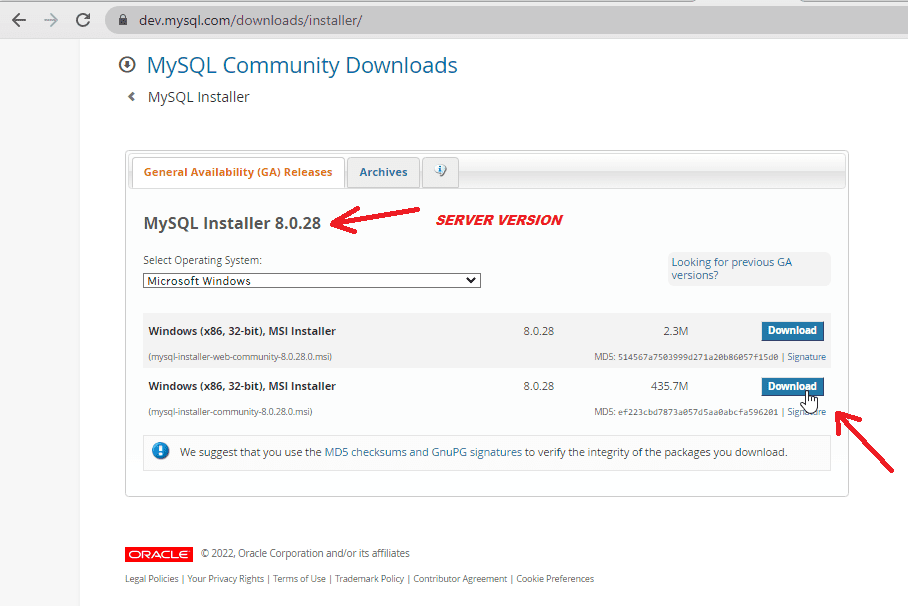Viewport: 908px width, 606px height.
Task: Open Looking for previous GA versions link
Action: (731, 268)
